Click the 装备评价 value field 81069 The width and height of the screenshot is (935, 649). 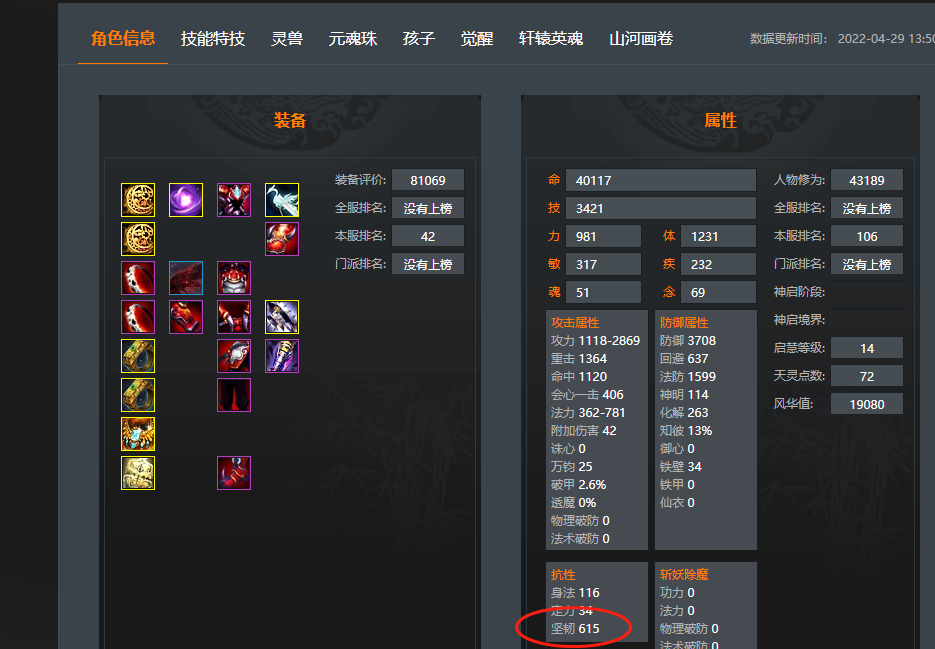428,180
